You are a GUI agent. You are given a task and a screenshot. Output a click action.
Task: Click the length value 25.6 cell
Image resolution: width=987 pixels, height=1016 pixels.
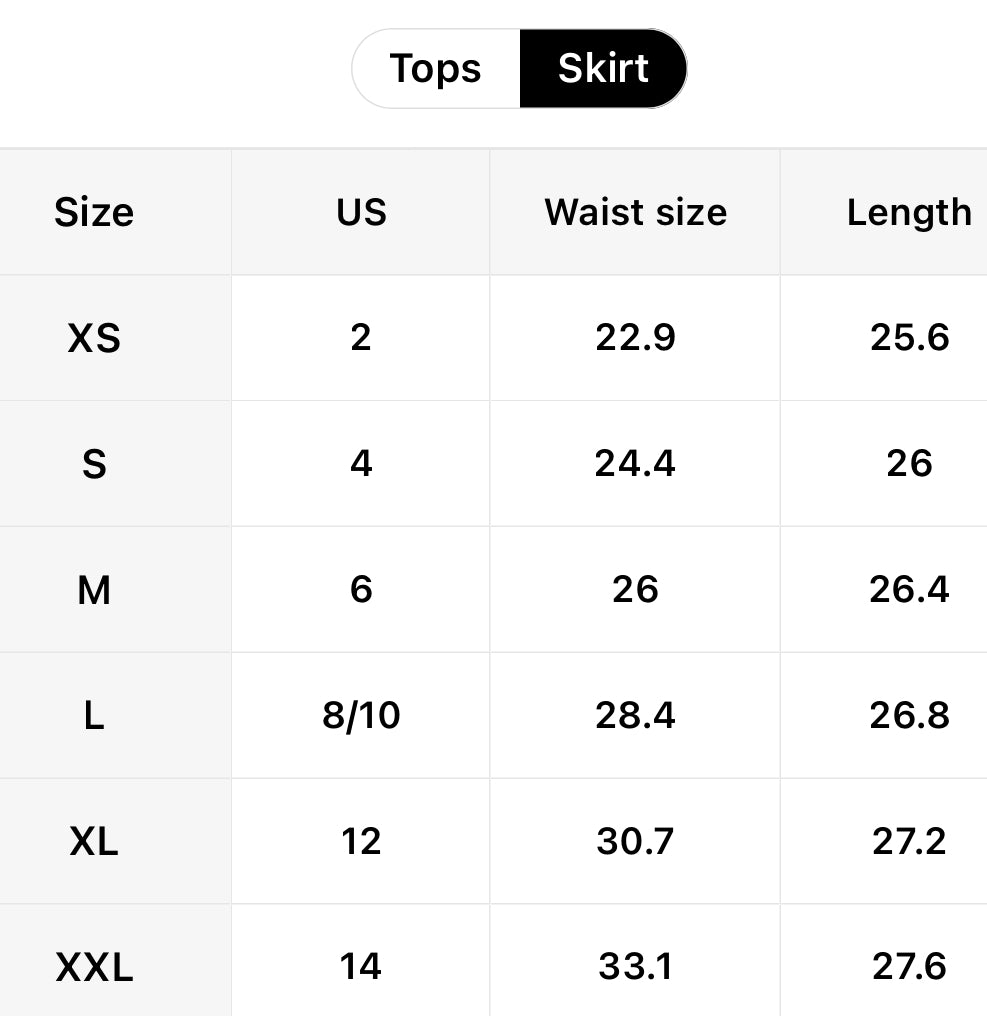[911, 338]
